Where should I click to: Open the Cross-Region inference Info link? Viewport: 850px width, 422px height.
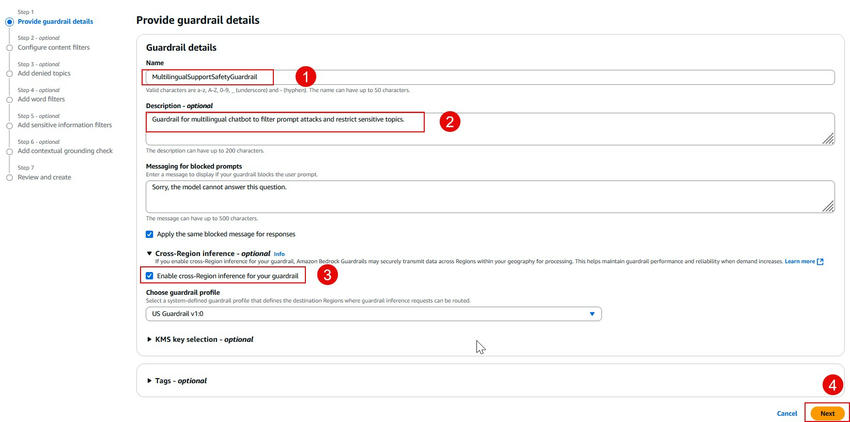[280, 254]
